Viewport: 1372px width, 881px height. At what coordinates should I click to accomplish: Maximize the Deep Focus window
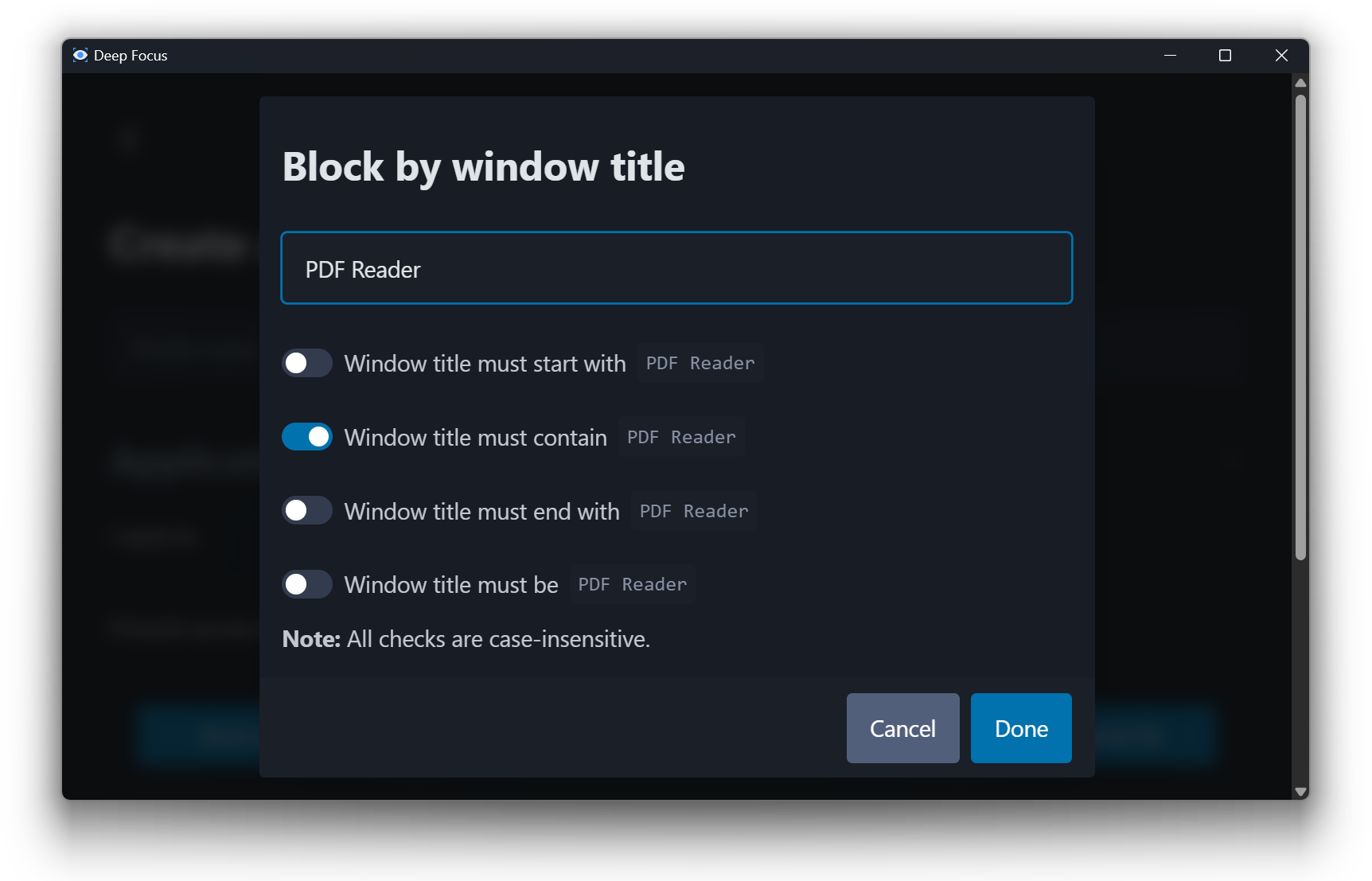pyautogui.click(x=1225, y=55)
